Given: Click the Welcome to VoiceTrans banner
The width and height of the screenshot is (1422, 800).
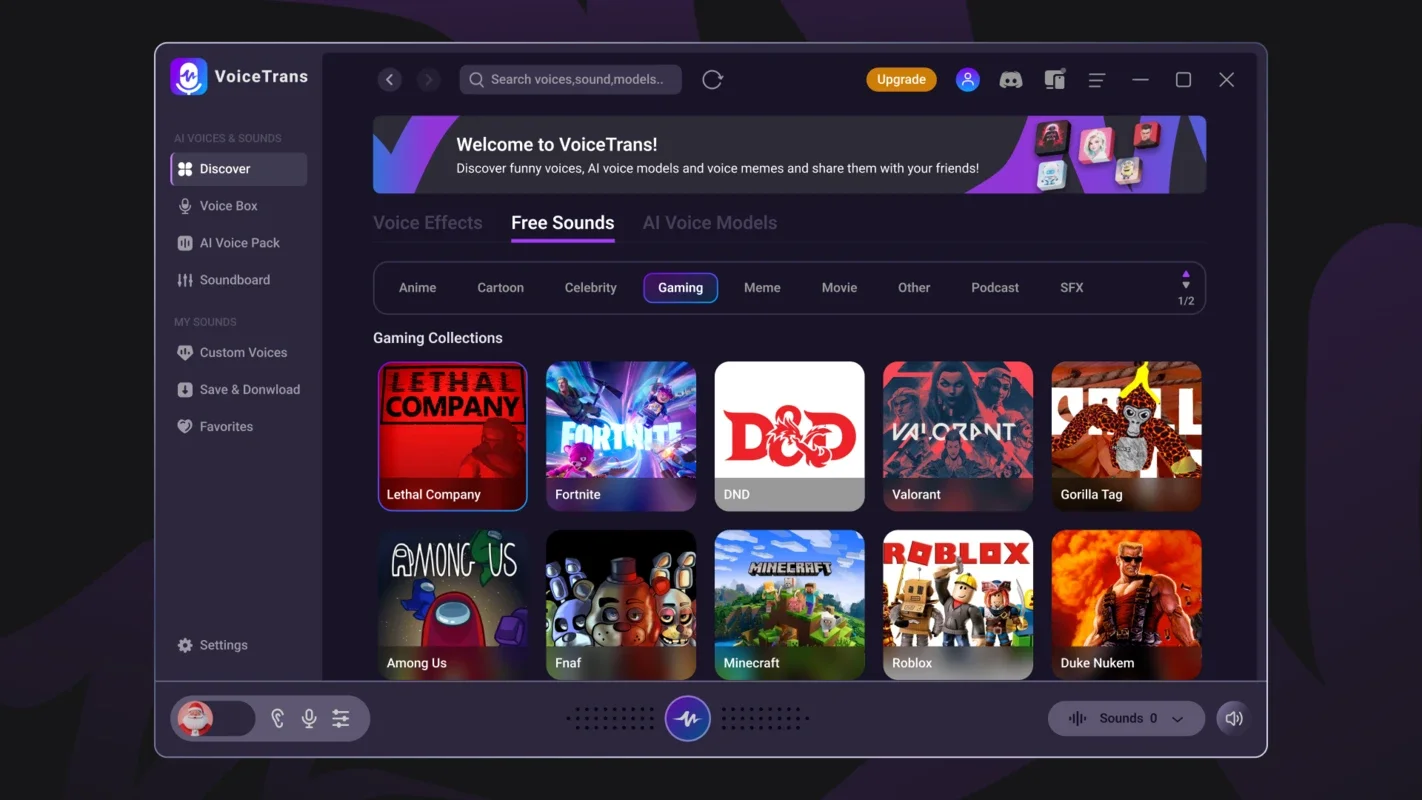Looking at the screenshot, I should pos(790,155).
